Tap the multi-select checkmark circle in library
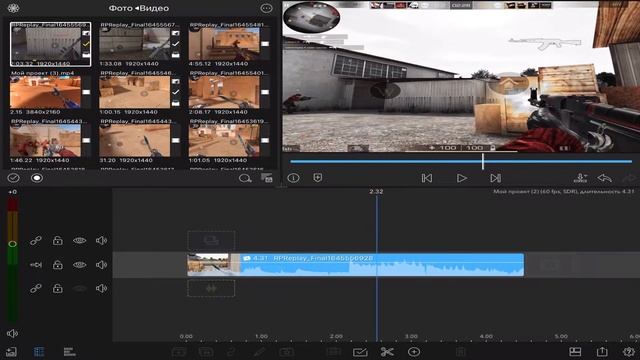 (13, 178)
